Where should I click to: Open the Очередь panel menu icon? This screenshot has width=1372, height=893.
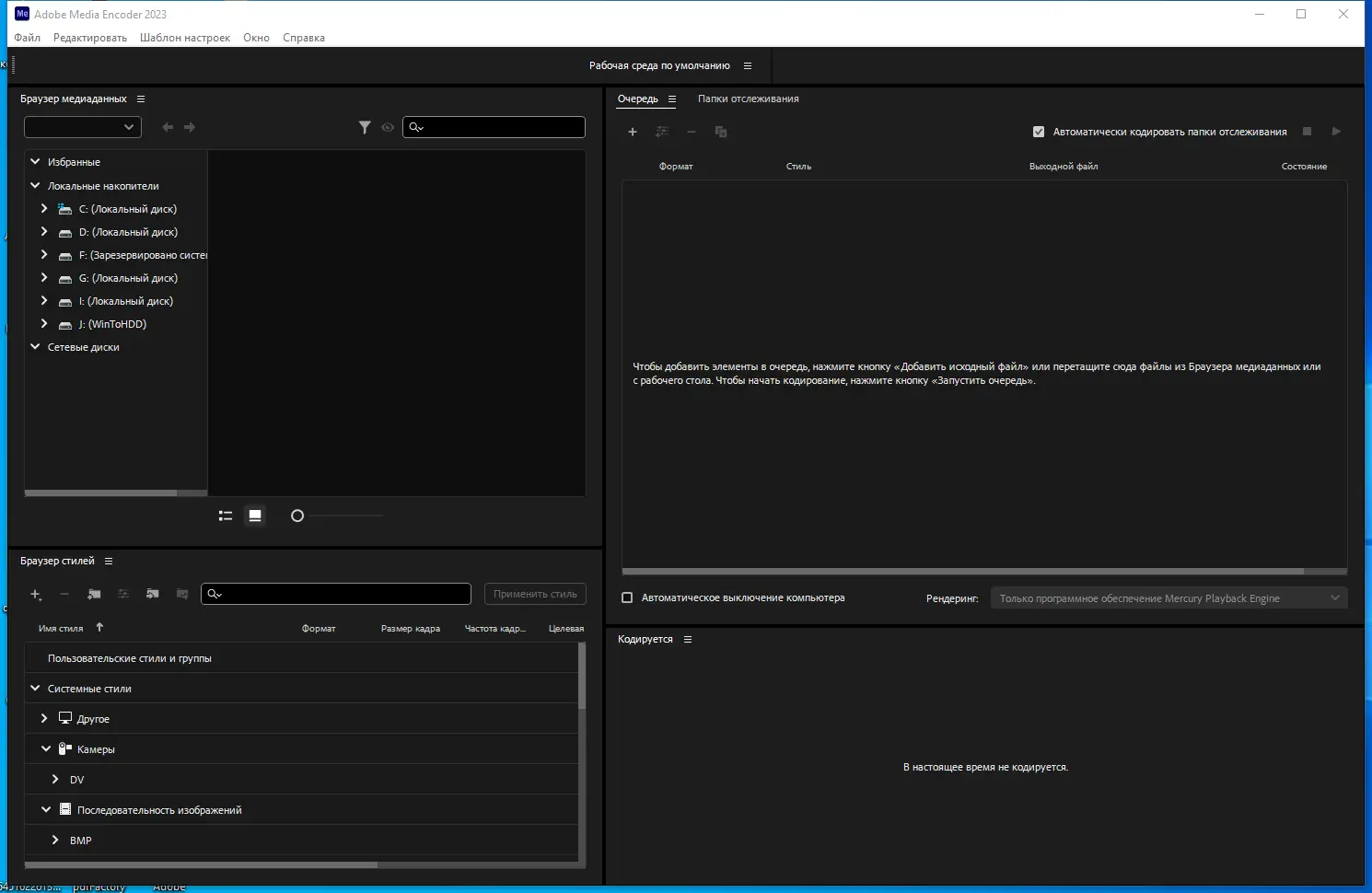click(672, 99)
